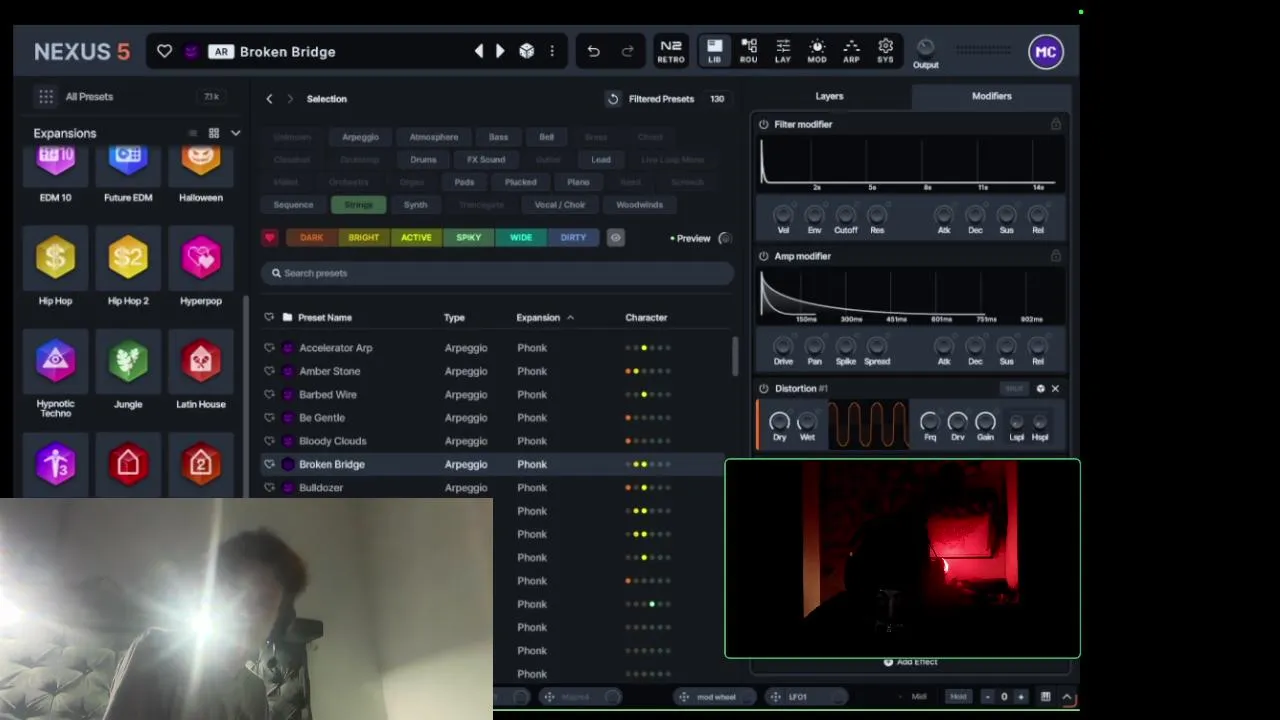The image size is (1280, 720).
Task: Expand the bottom bar up chevron
Action: point(1067,697)
